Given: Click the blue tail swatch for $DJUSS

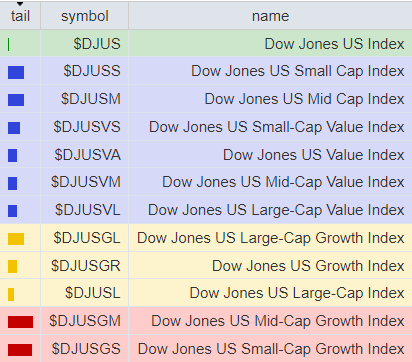Looking at the screenshot, I should pos(16,72).
